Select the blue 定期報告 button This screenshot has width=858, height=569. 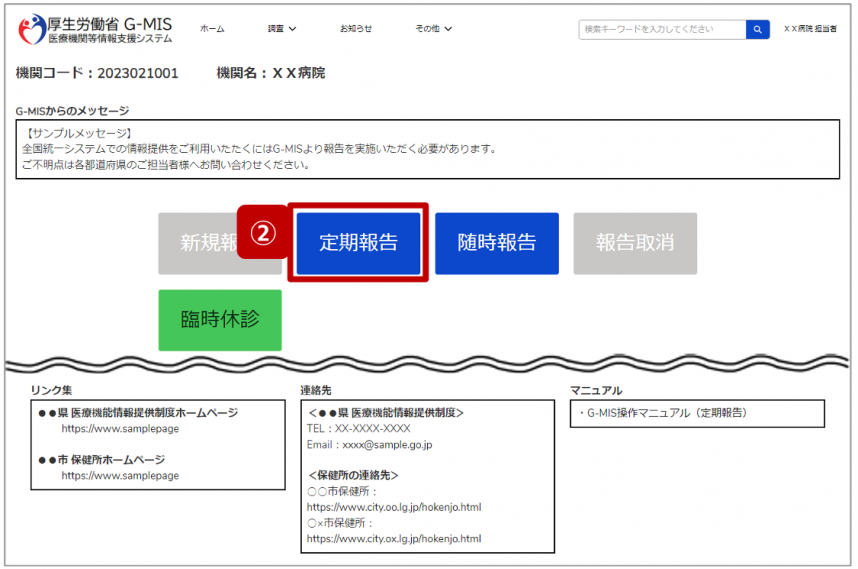tap(358, 243)
